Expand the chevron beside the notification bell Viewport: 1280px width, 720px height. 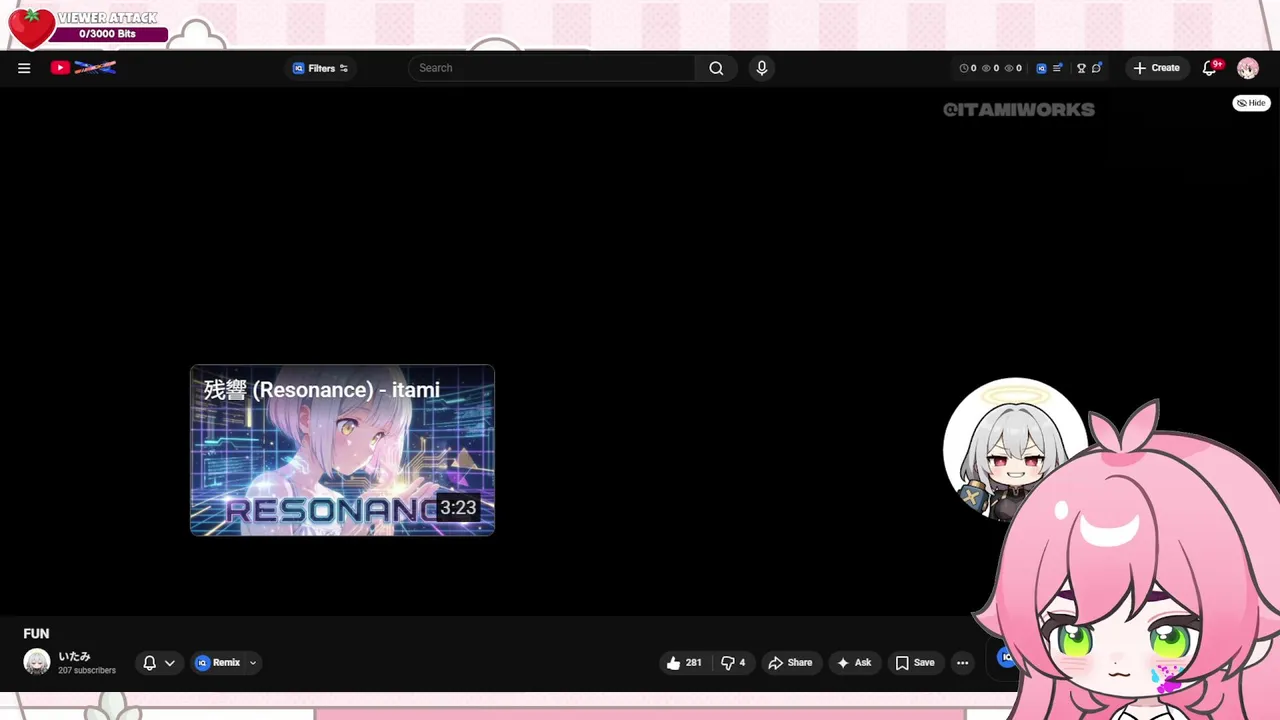[x=170, y=662]
